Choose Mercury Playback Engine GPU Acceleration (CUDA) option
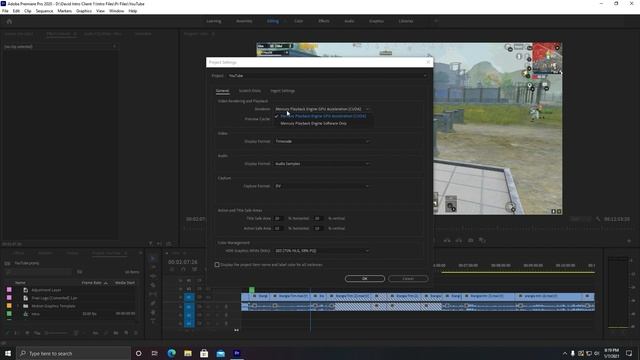 323,116
